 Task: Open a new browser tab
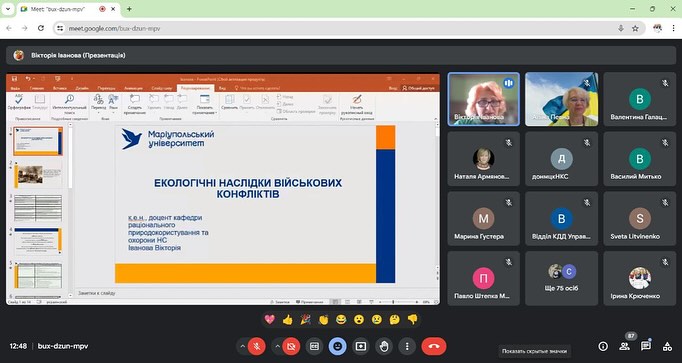click(129, 9)
